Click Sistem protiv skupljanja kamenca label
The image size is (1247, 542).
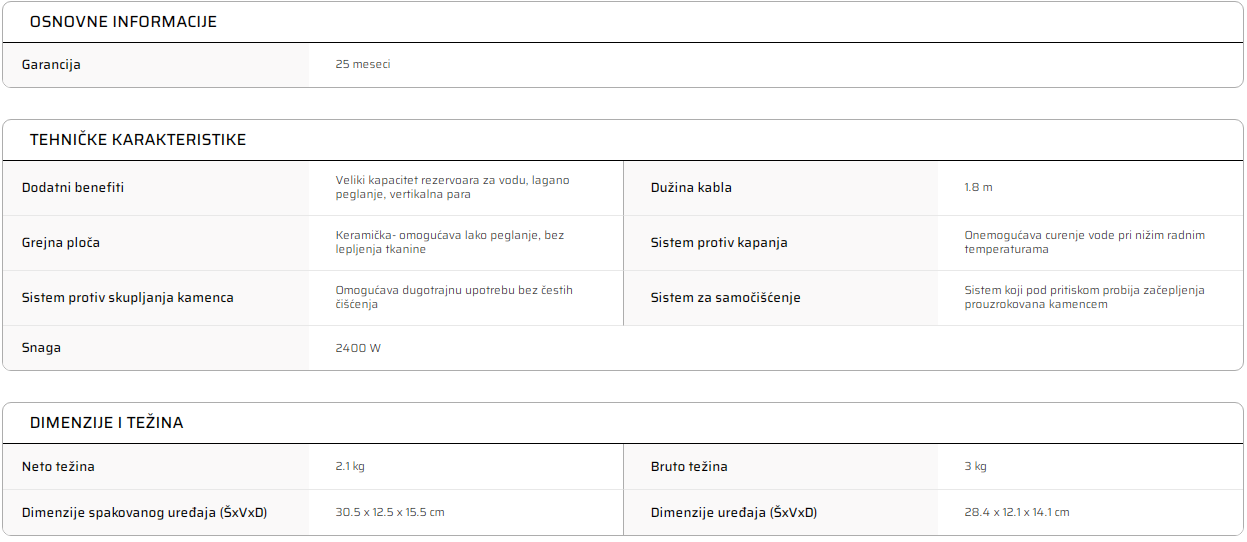click(128, 298)
